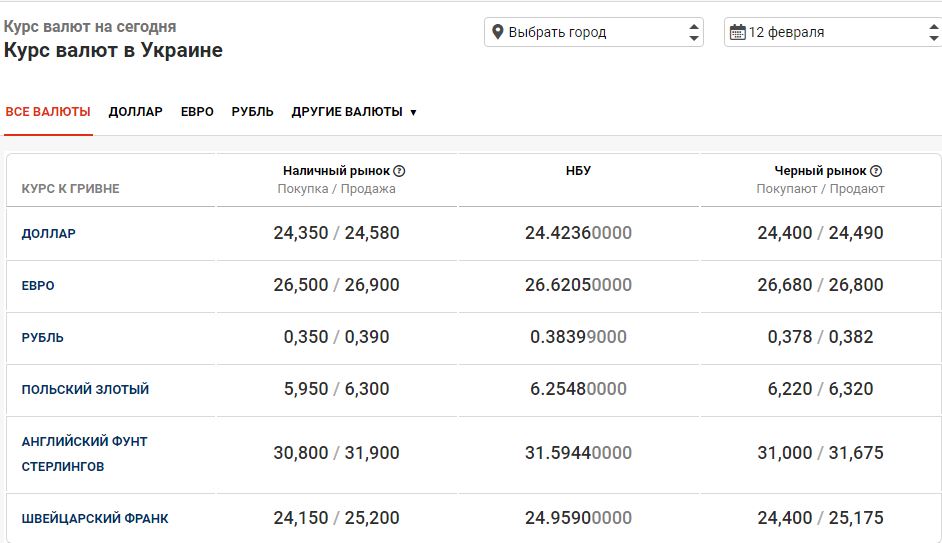Click the Наличный рынок column header
The height and width of the screenshot is (543, 942).
click(336, 171)
